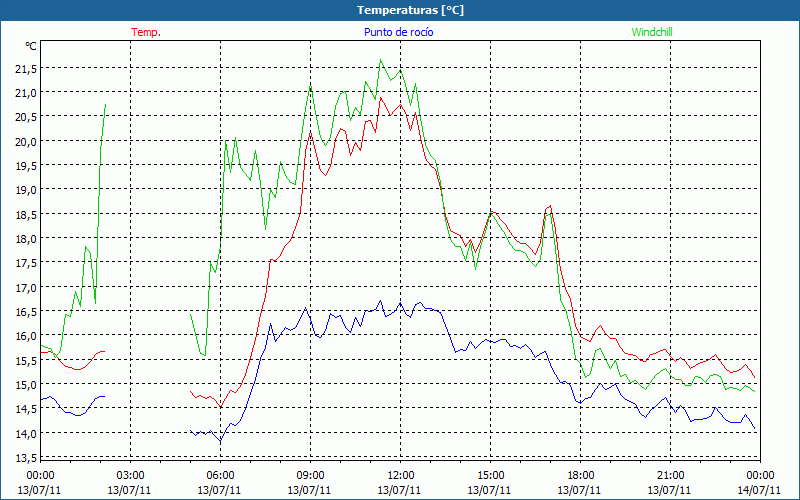Click the 14/07/11 date label
Image resolution: width=800 pixels, height=500 pixels.
click(x=759, y=490)
